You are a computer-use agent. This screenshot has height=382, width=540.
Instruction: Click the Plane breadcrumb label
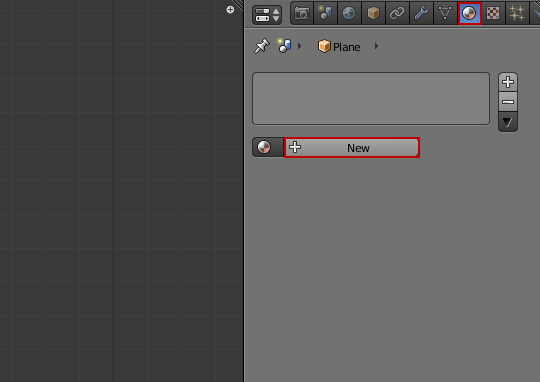[x=346, y=47]
